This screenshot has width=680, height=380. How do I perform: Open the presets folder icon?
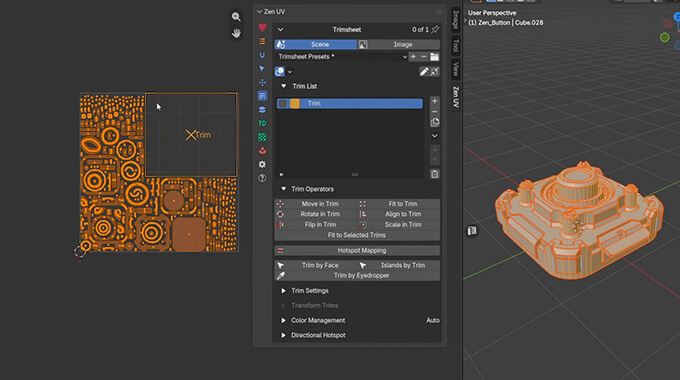click(435, 57)
